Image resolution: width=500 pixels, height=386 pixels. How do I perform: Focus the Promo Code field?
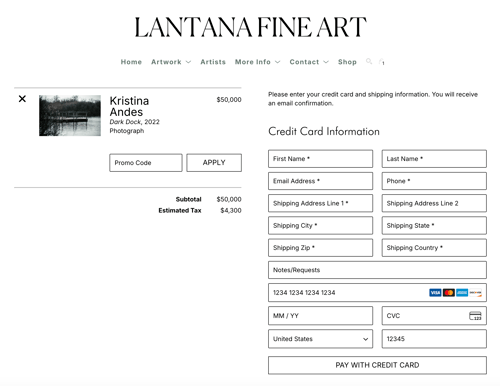pyautogui.click(x=146, y=163)
